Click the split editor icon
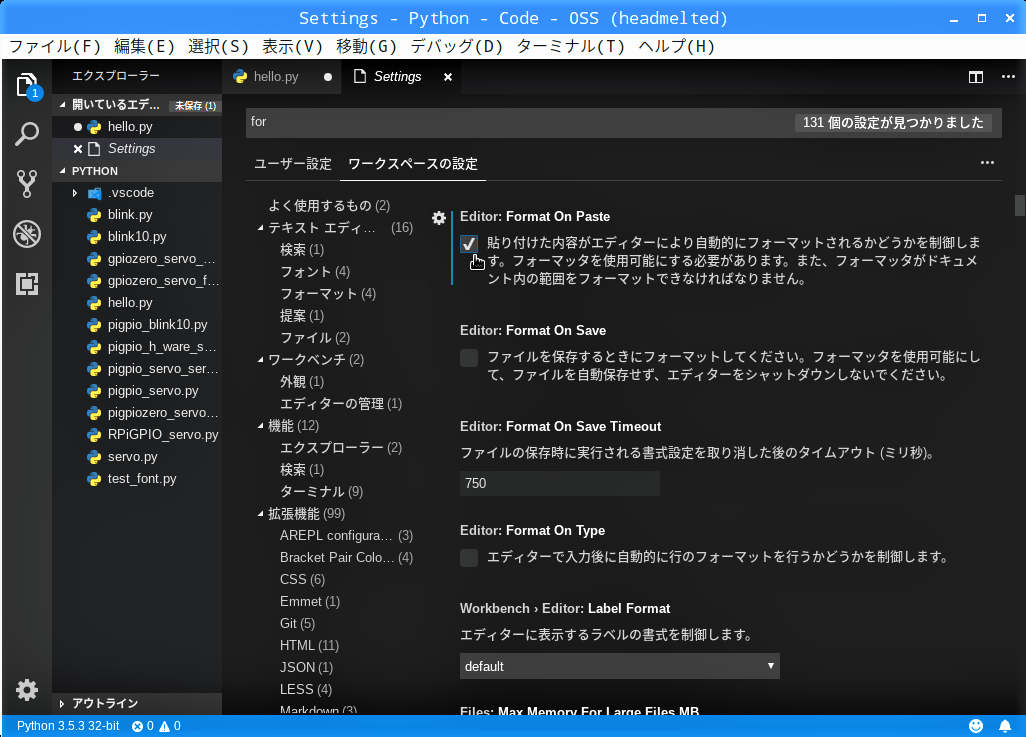The width and height of the screenshot is (1026, 737). (x=976, y=77)
